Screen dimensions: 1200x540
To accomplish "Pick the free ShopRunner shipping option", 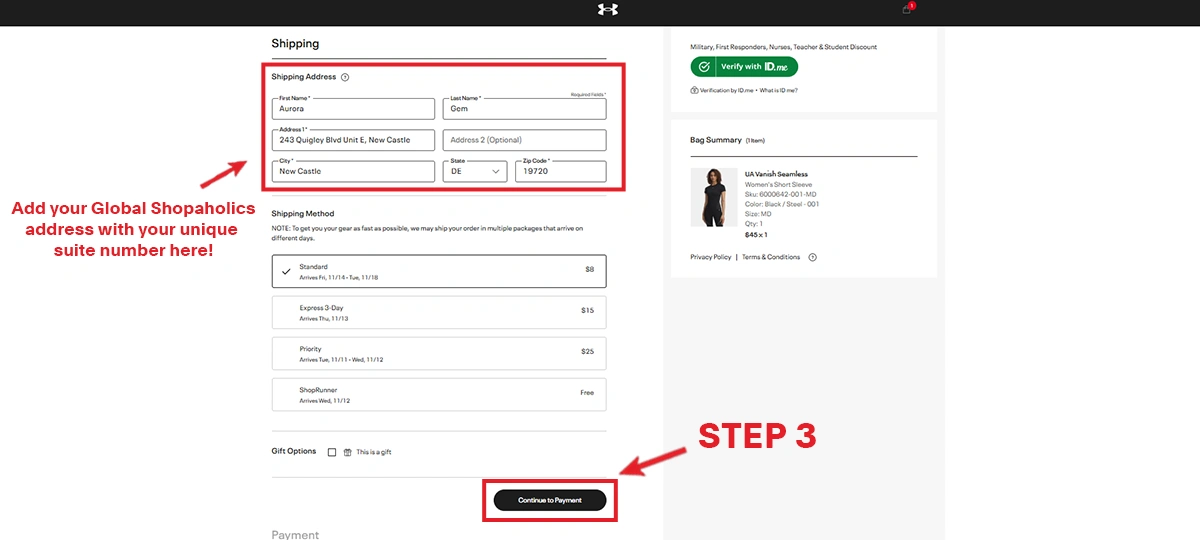I will tap(438, 394).
